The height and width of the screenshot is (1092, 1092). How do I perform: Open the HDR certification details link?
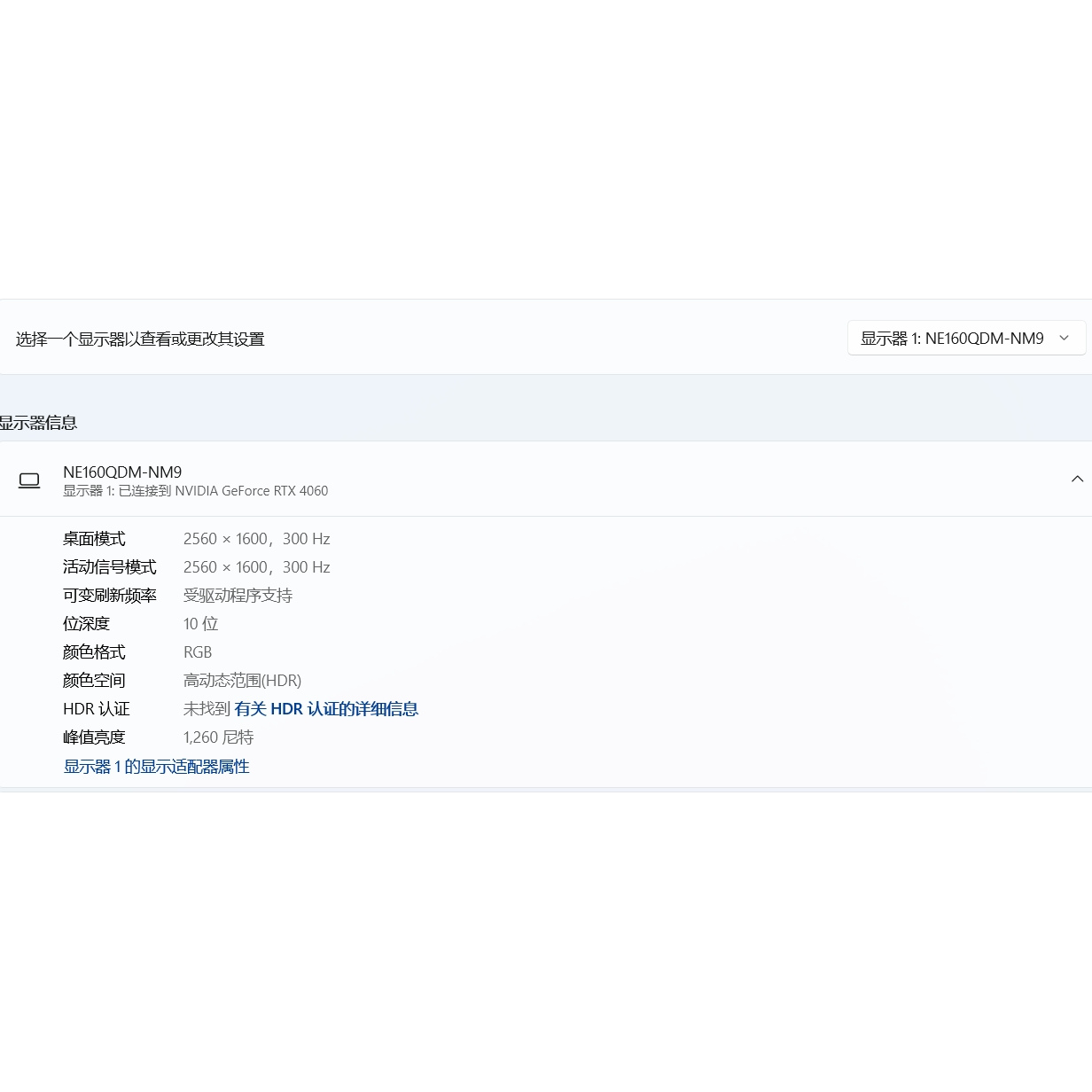point(326,709)
